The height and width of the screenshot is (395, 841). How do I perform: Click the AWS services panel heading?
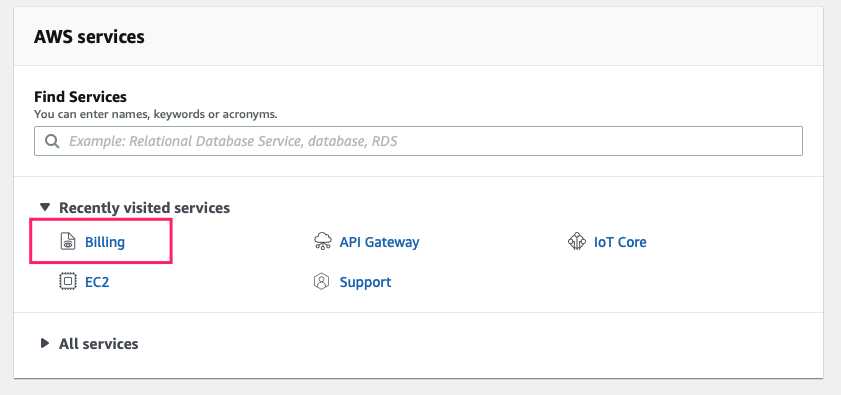tap(89, 37)
